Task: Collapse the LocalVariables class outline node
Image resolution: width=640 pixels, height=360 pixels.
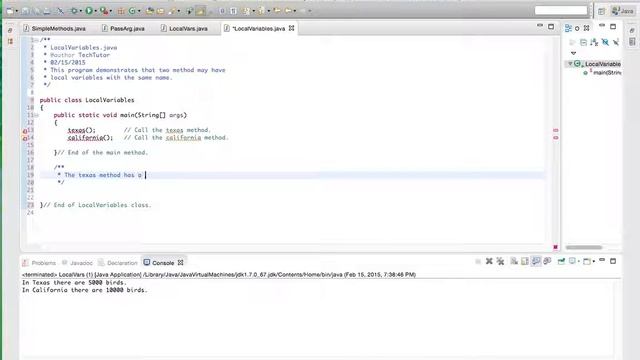Action: (x=570, y=64)
